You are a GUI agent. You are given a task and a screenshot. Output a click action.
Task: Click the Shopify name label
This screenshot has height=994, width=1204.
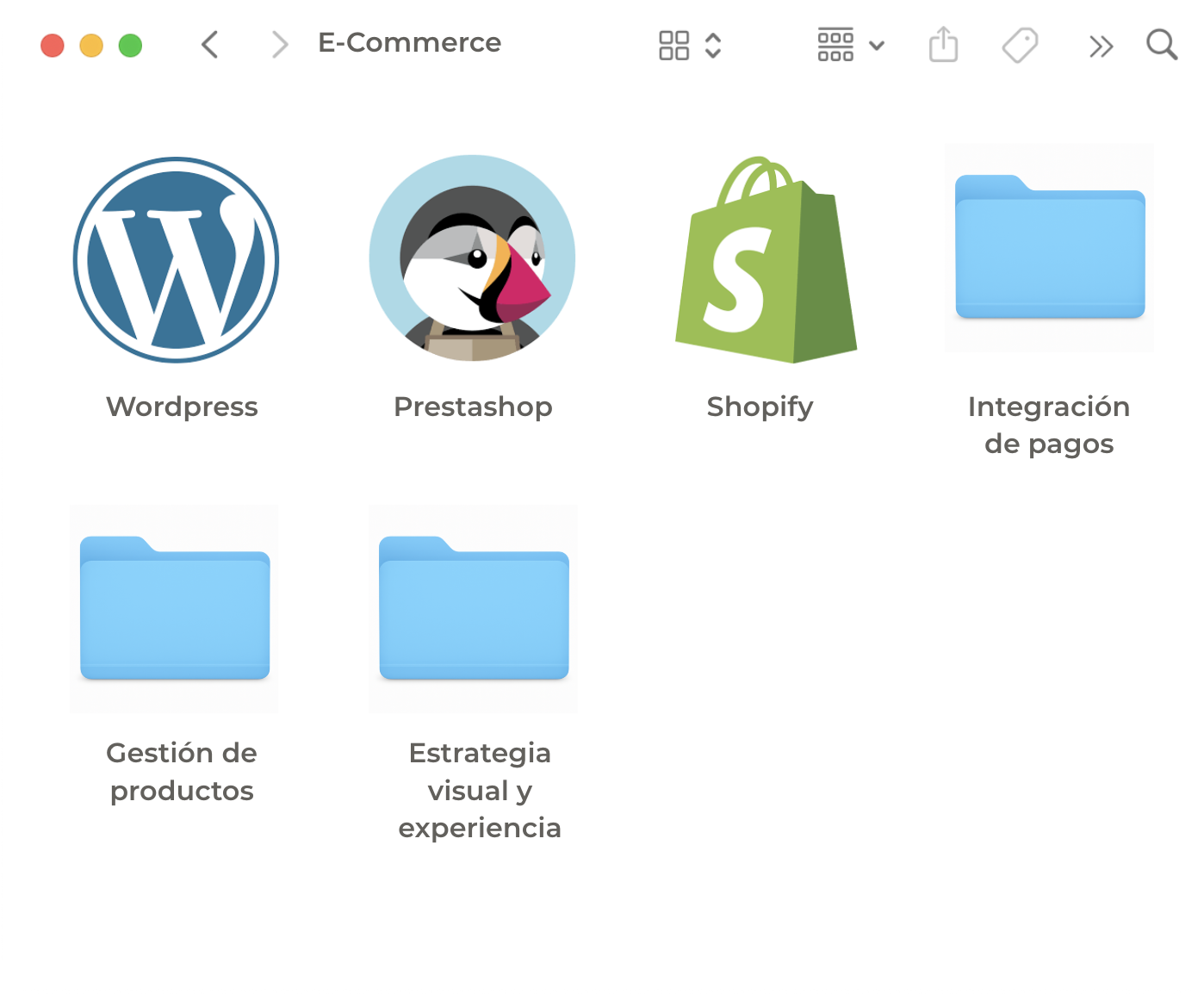pos(760,407)
